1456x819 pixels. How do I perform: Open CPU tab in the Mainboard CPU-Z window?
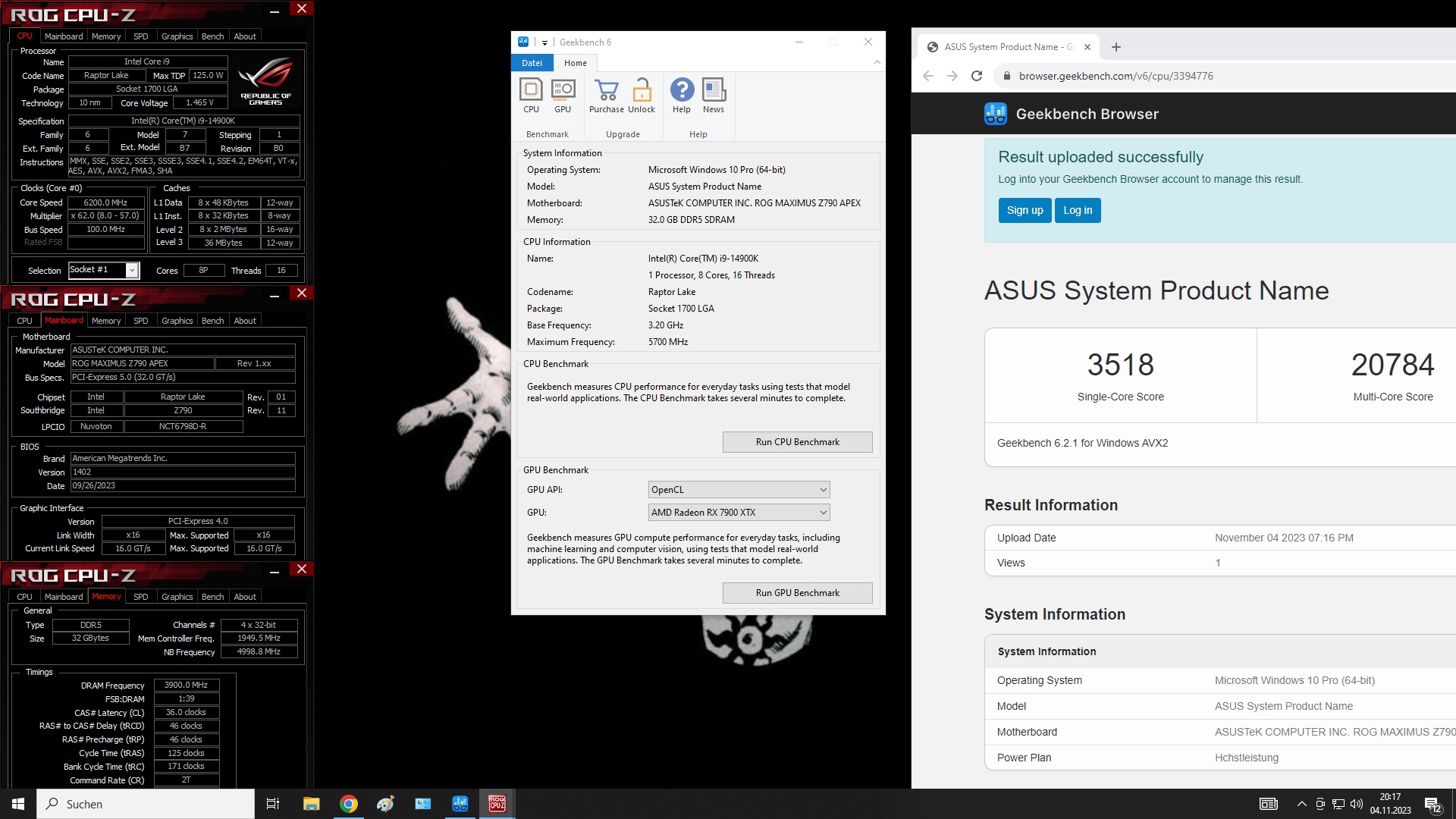25,321
